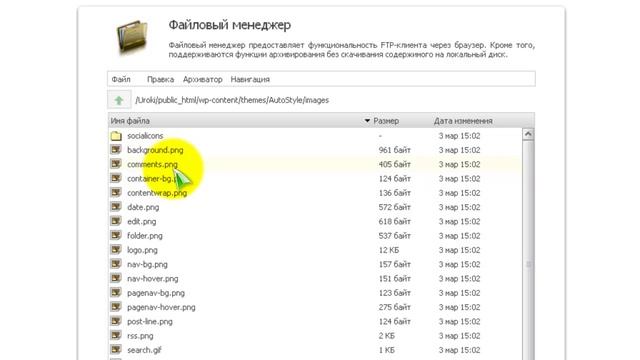This screenshot has height=360, width=640.
Task: Select the pagenav-hover.png file name
Action: coord(161,307)
